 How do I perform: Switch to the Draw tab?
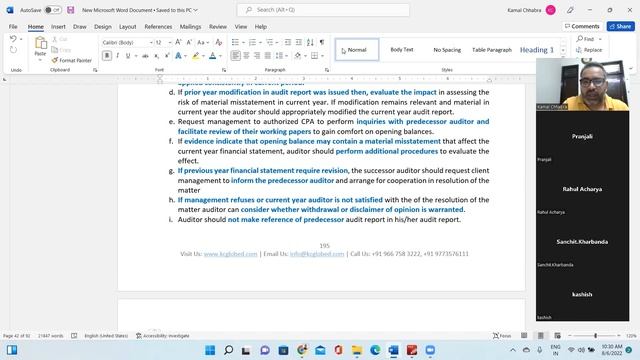[x=80, y=27]
